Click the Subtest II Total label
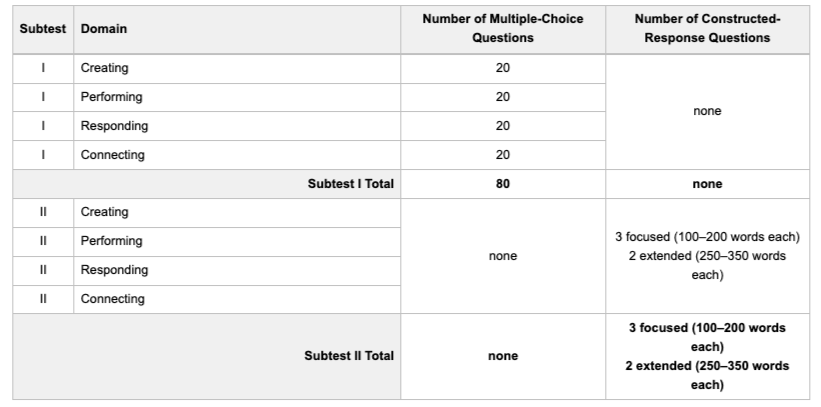 (349, 356)
